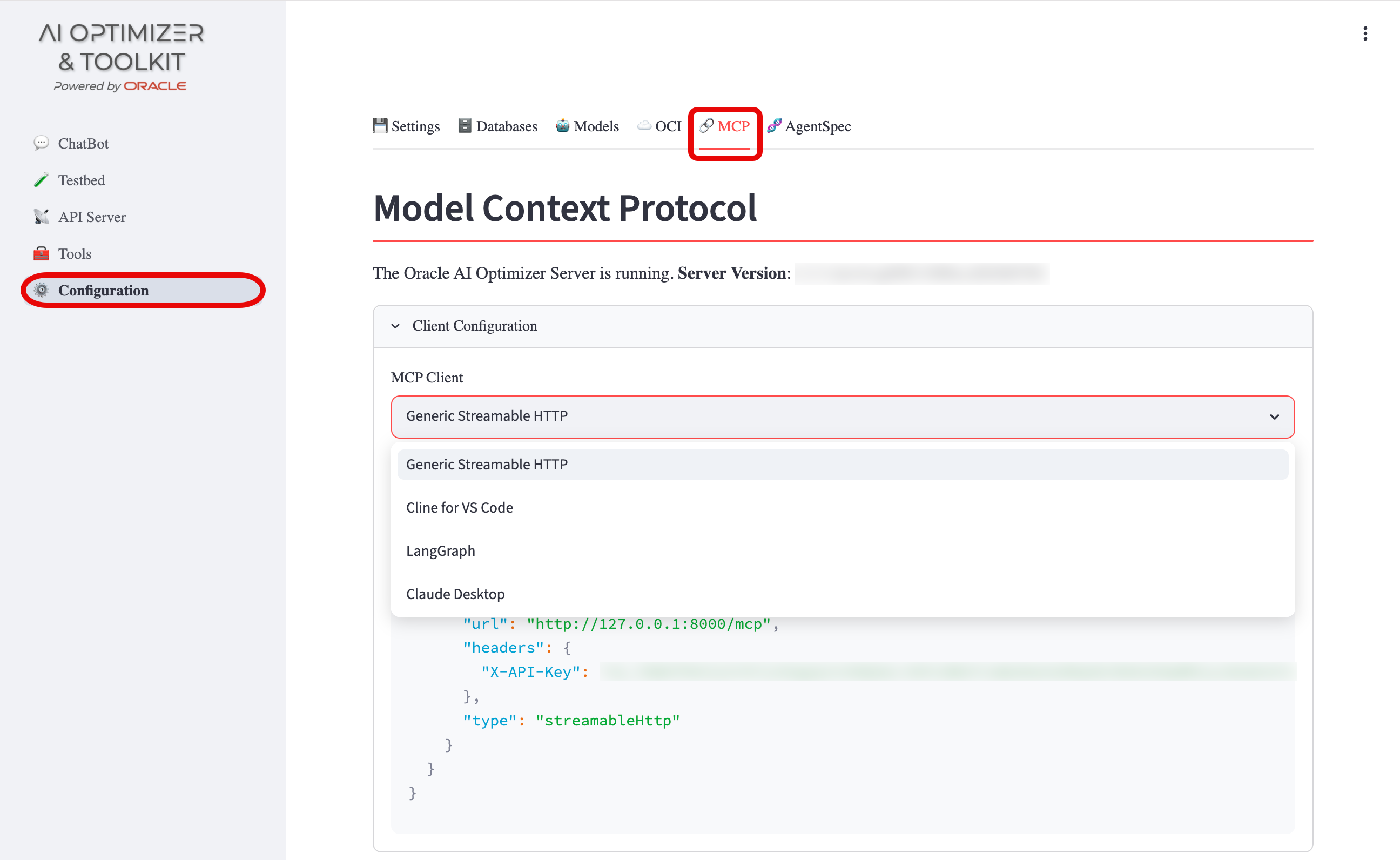
Task: Go to the Testbed page
Action: 142,180
